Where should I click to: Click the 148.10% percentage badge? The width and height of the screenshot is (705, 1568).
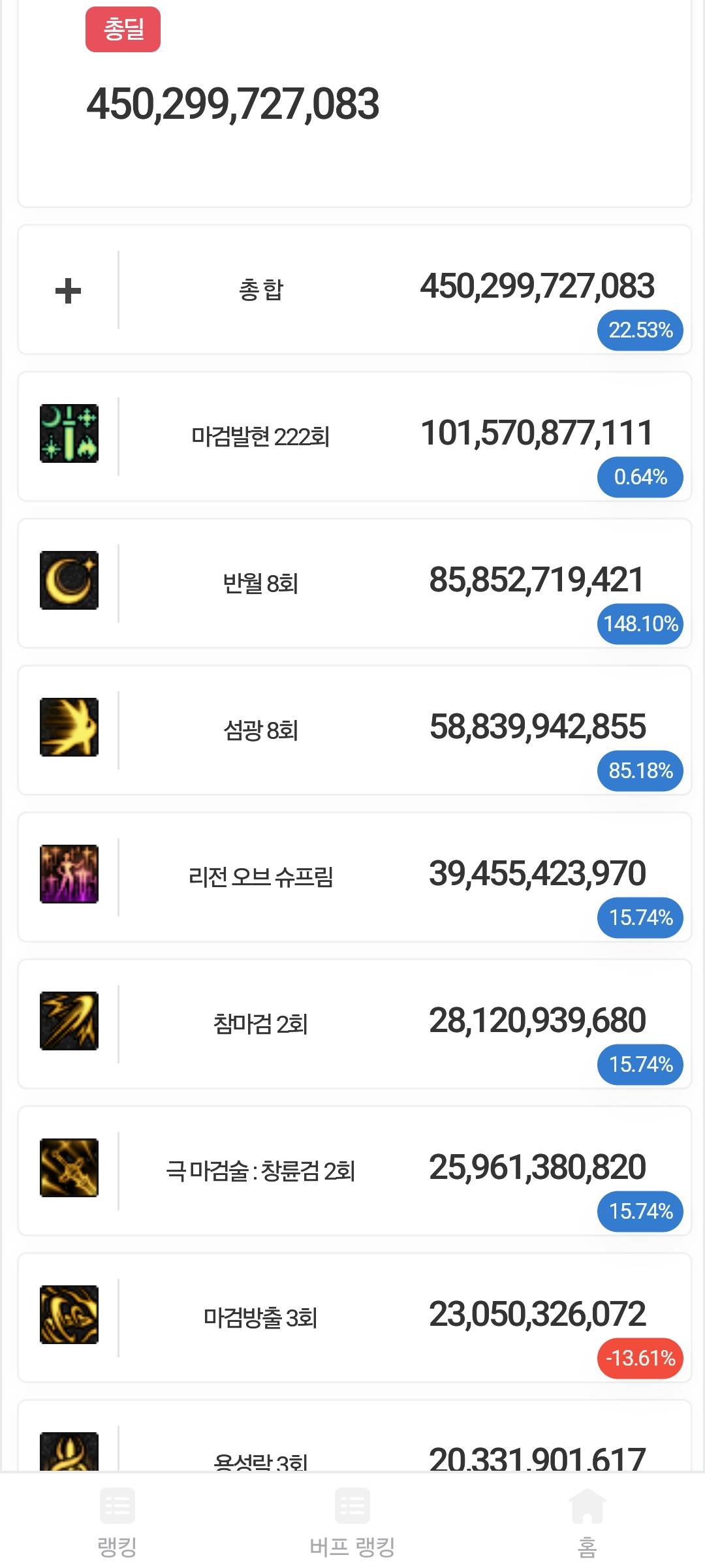coord(640,624)
